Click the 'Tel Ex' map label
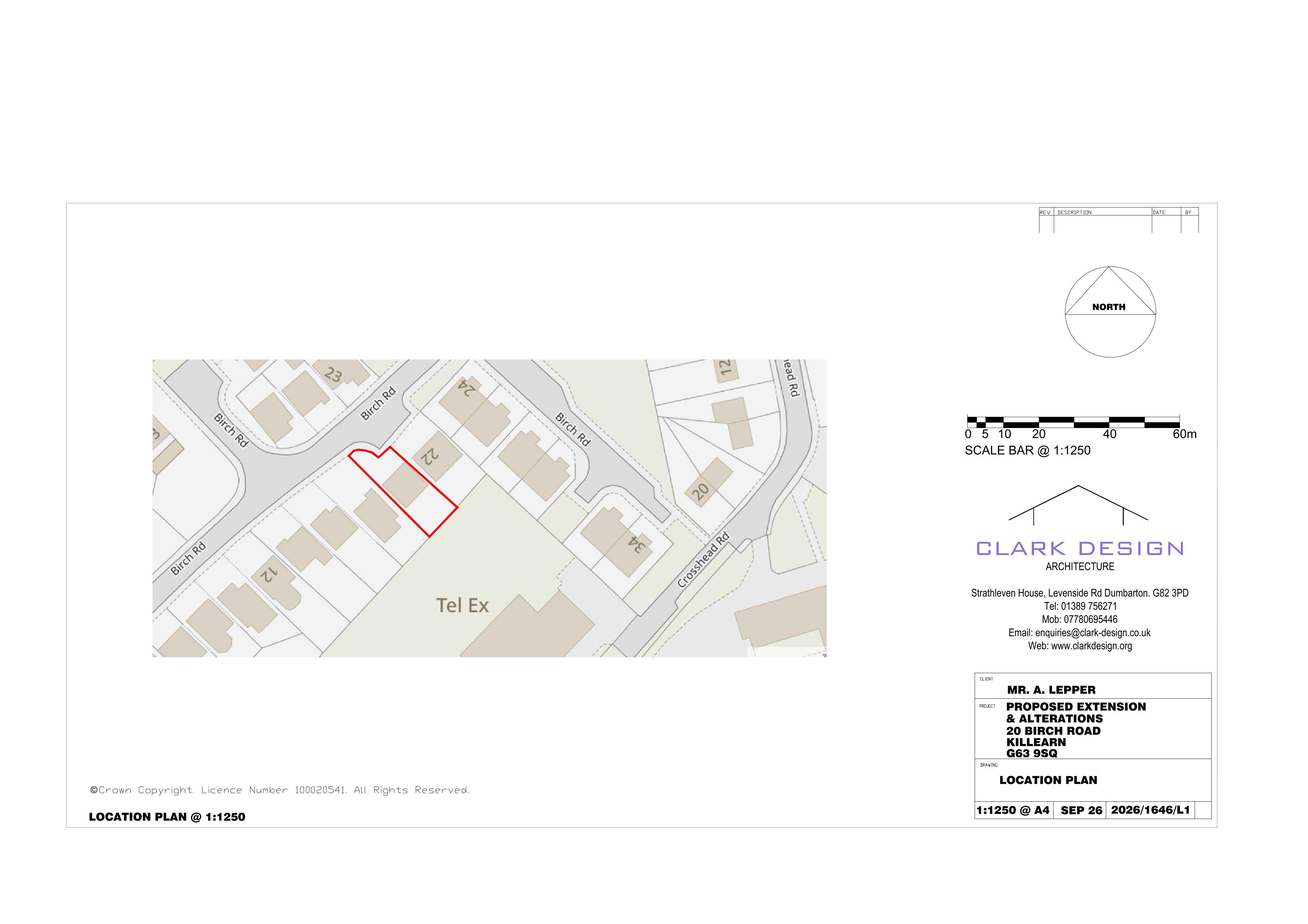The image size is (1308, 924). coord(463,605)
